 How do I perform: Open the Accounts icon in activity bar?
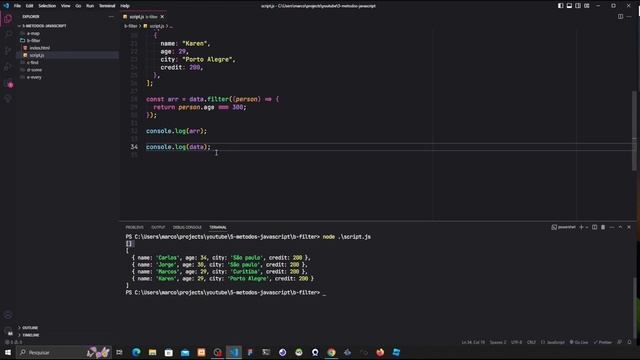coord(8,315)
